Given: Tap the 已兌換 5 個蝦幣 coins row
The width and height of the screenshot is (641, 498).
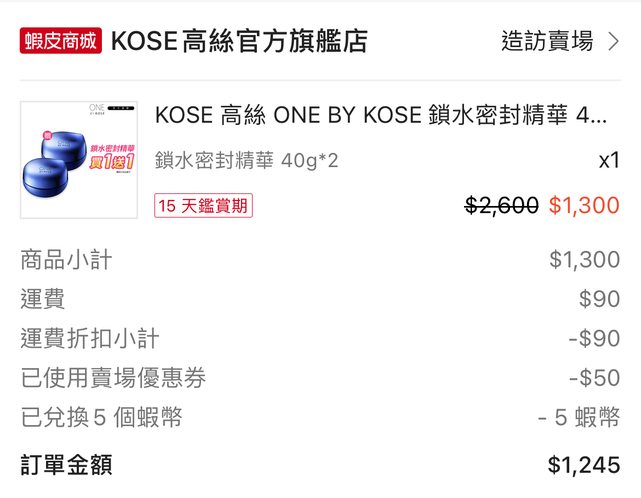Looking at the screenshot, I should coord(101,418).
